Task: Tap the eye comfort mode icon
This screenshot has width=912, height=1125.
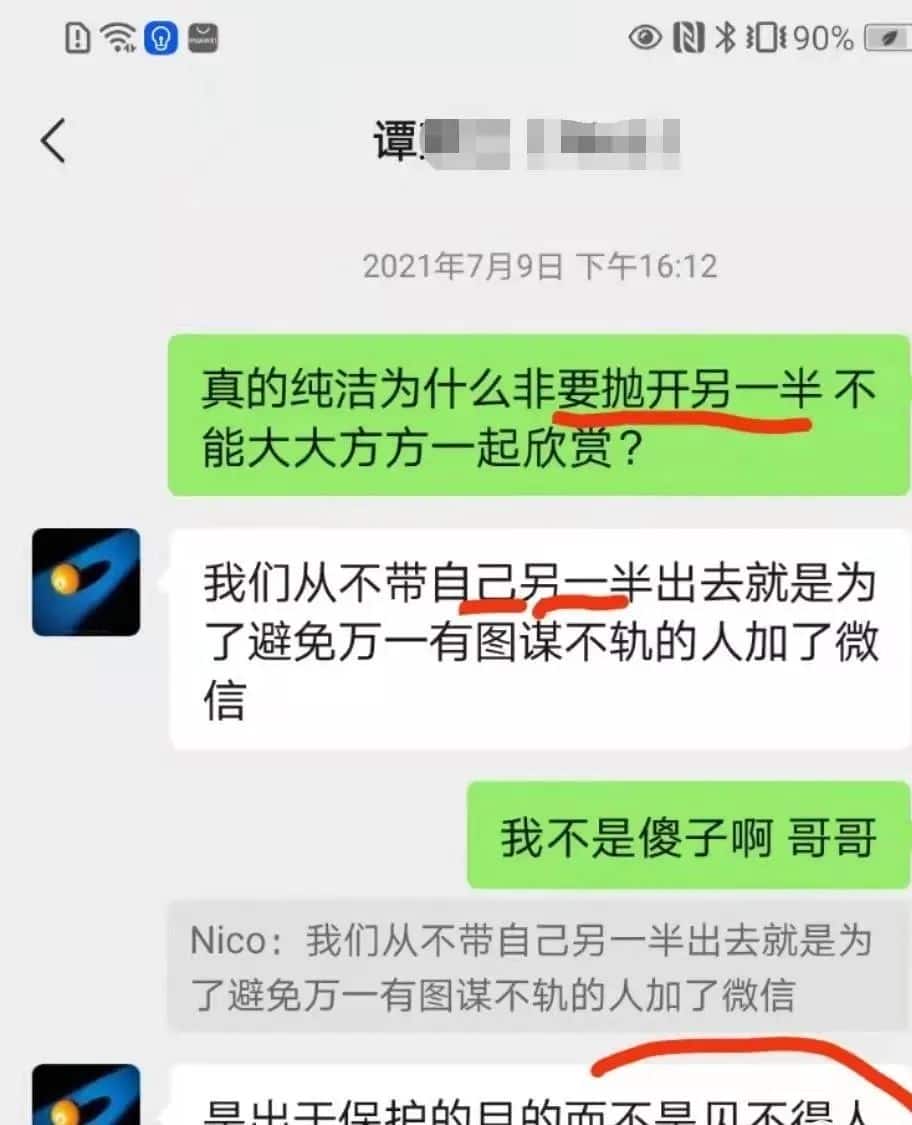Action: pos(645,37)
